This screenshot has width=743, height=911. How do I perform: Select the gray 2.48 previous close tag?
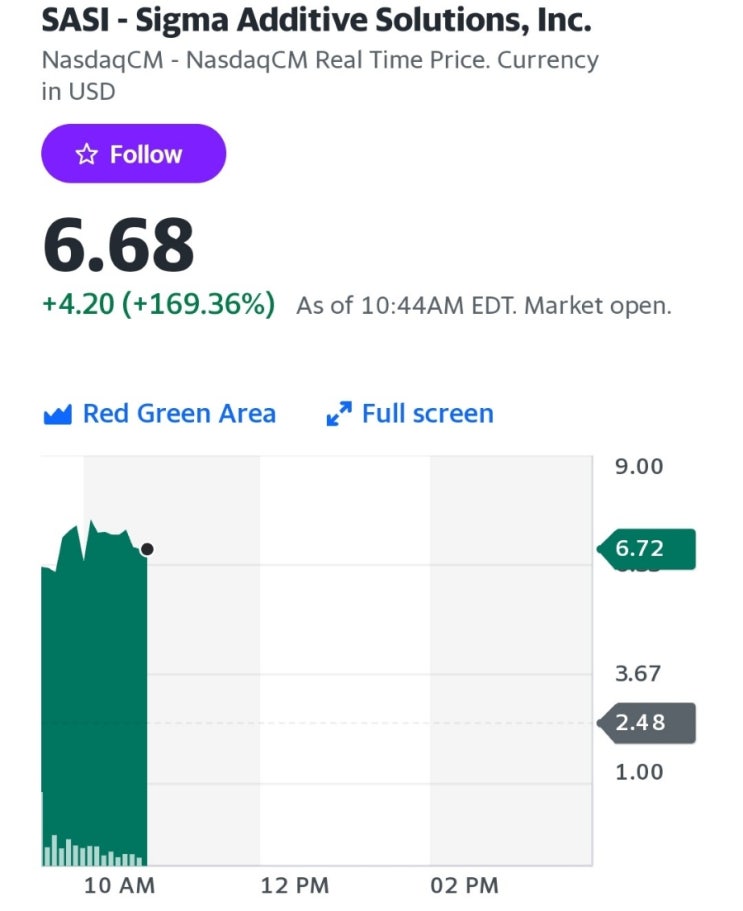coord(646,722)
